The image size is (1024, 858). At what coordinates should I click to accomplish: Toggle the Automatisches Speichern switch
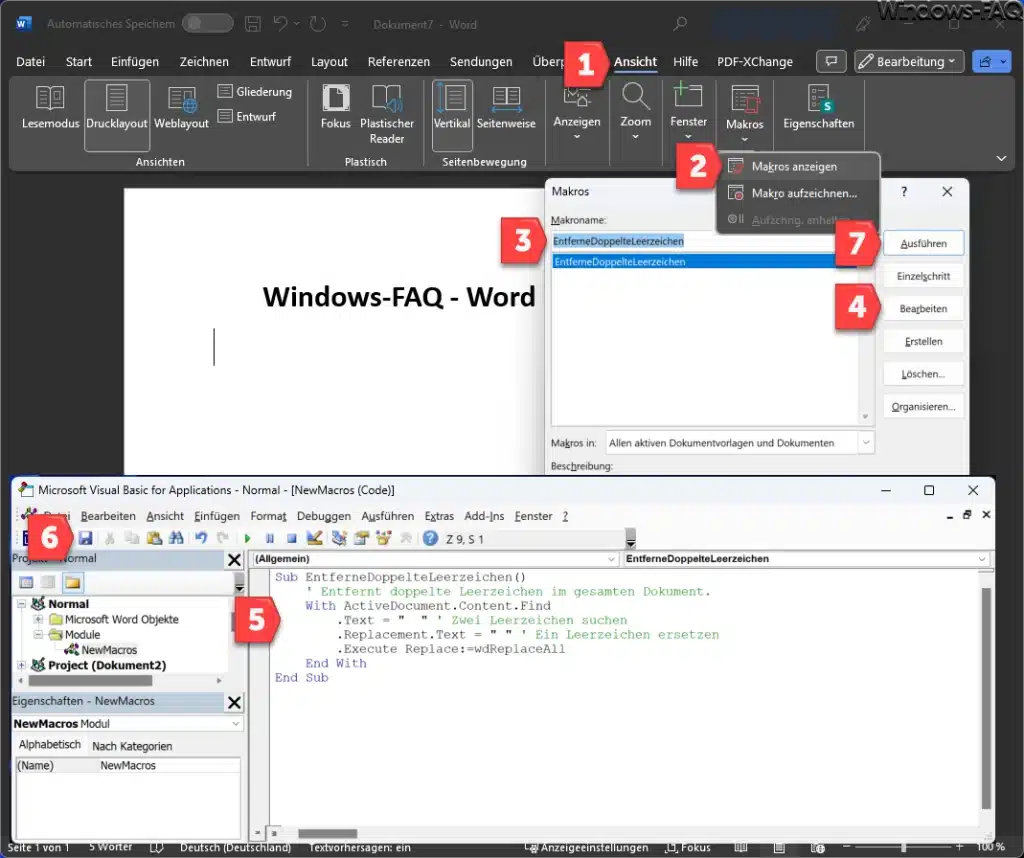(x=207, y=24)
